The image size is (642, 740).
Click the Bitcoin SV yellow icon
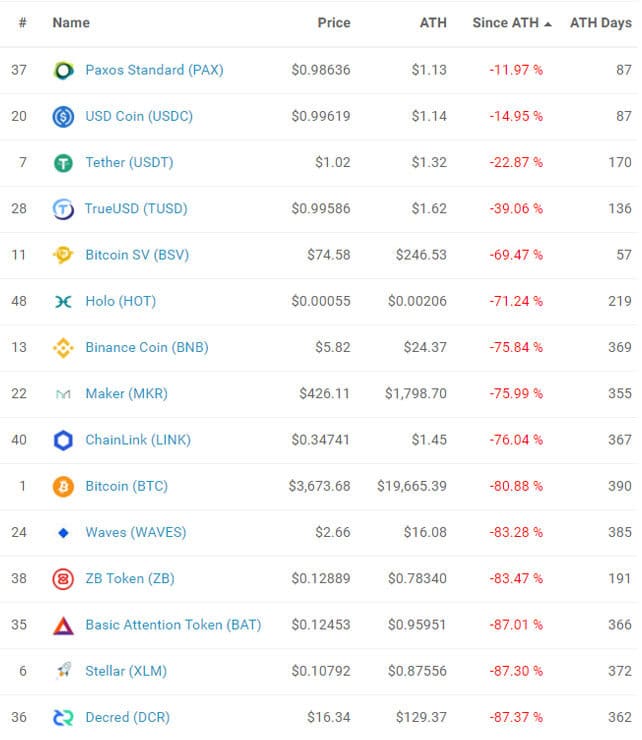[63, 255]
